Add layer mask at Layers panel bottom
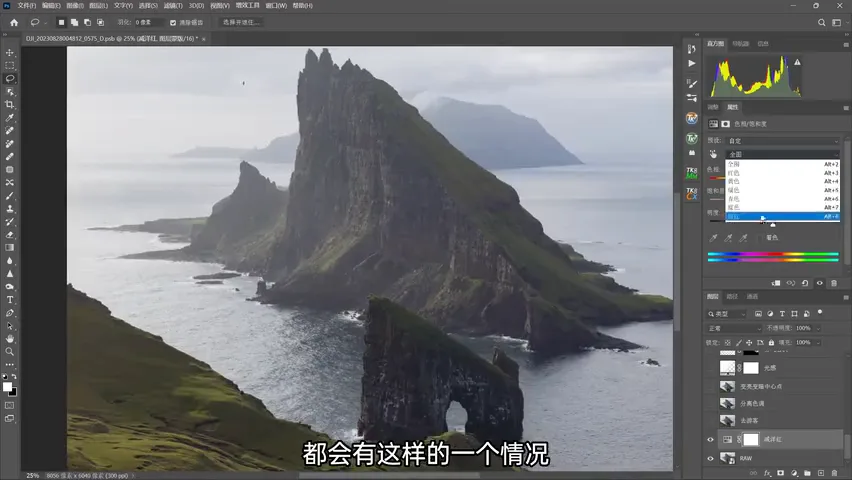This screenshot has width=852, height=480. (x=781, y=473)
